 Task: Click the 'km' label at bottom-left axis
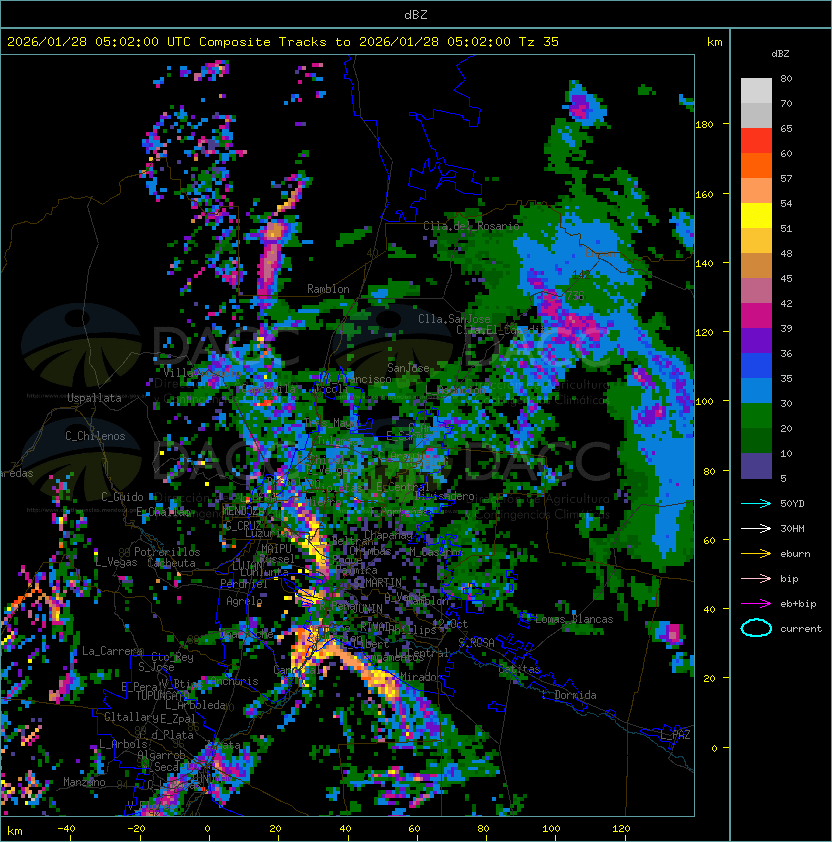15,831
